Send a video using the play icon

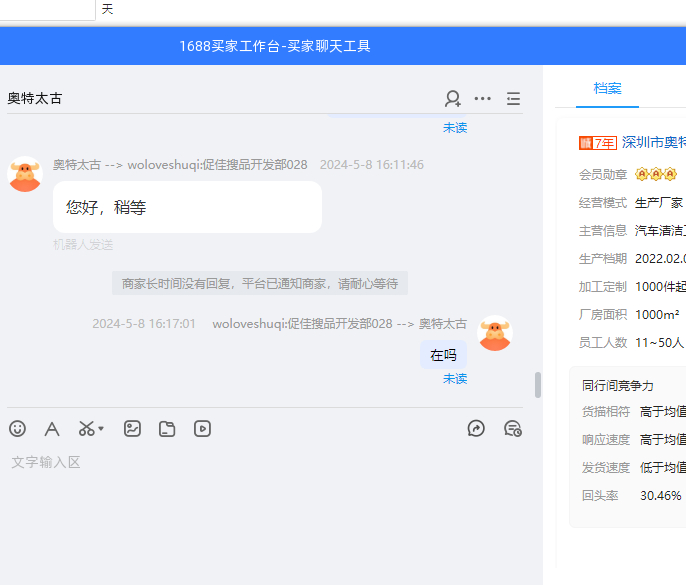click(x=202, y=429)
